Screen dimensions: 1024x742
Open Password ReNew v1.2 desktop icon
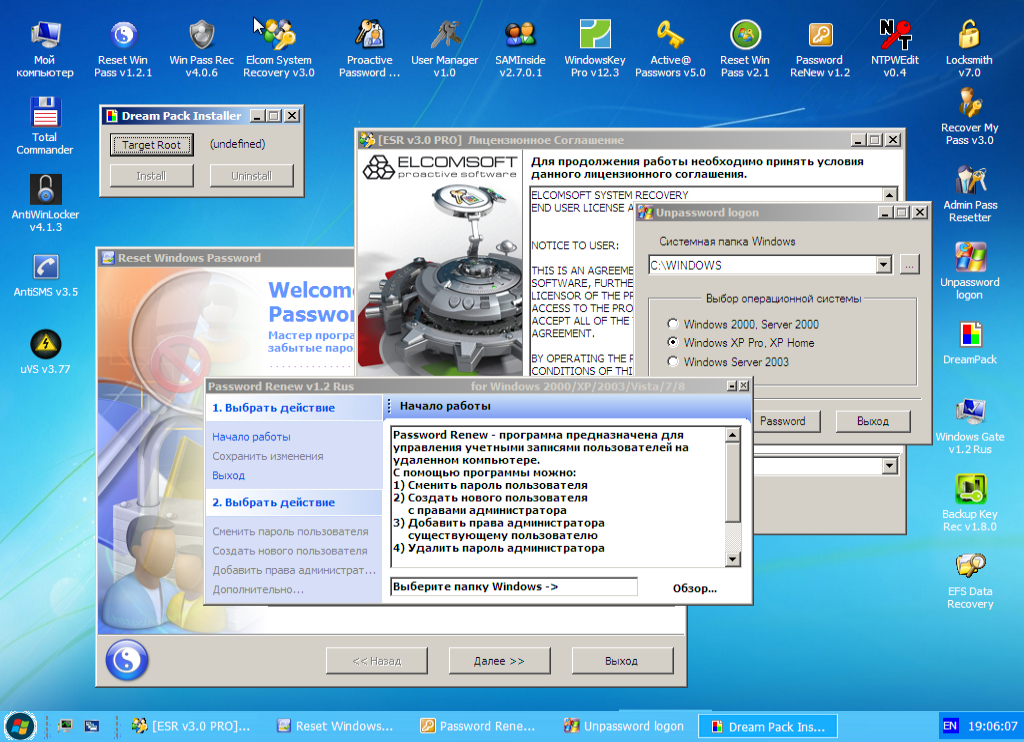[x=820, y=49]
